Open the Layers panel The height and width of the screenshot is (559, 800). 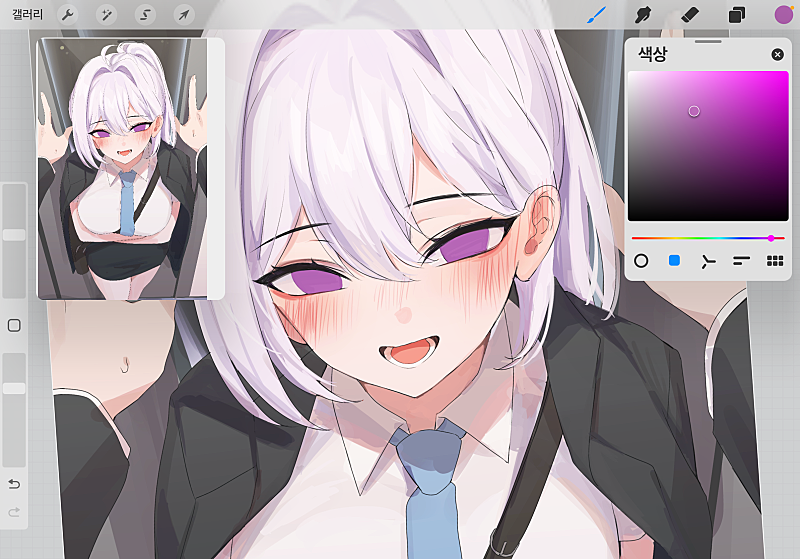click(737, 15)
